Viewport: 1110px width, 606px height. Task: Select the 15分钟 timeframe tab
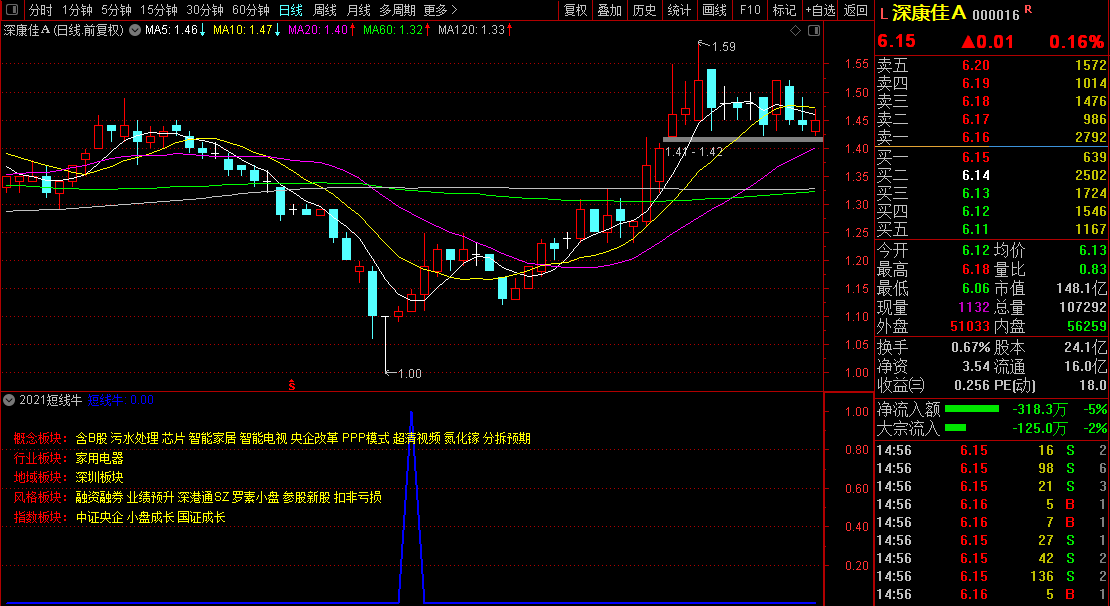[x=158, y=10]
